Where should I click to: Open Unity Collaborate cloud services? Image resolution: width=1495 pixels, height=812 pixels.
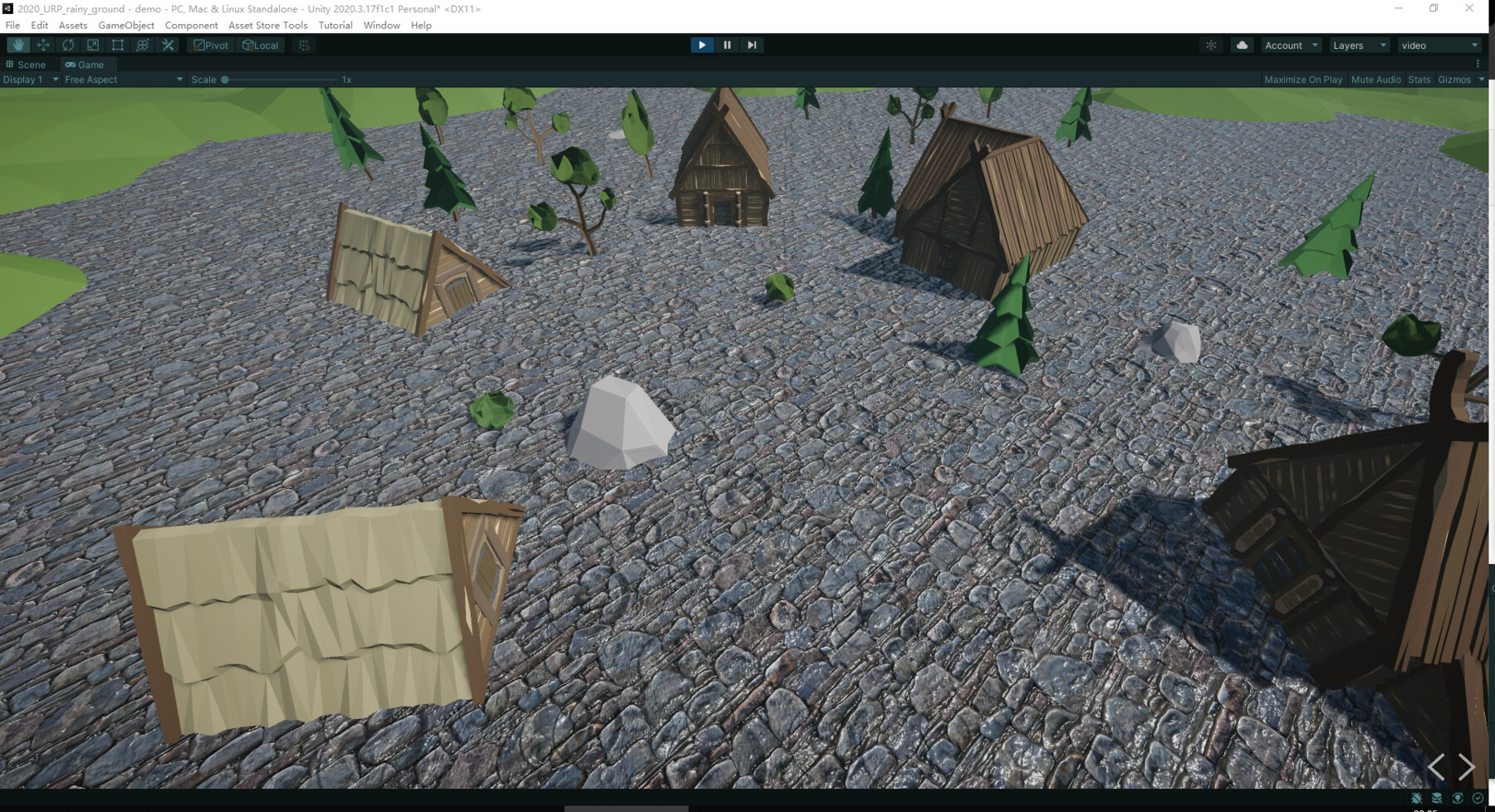[1241, 45]
